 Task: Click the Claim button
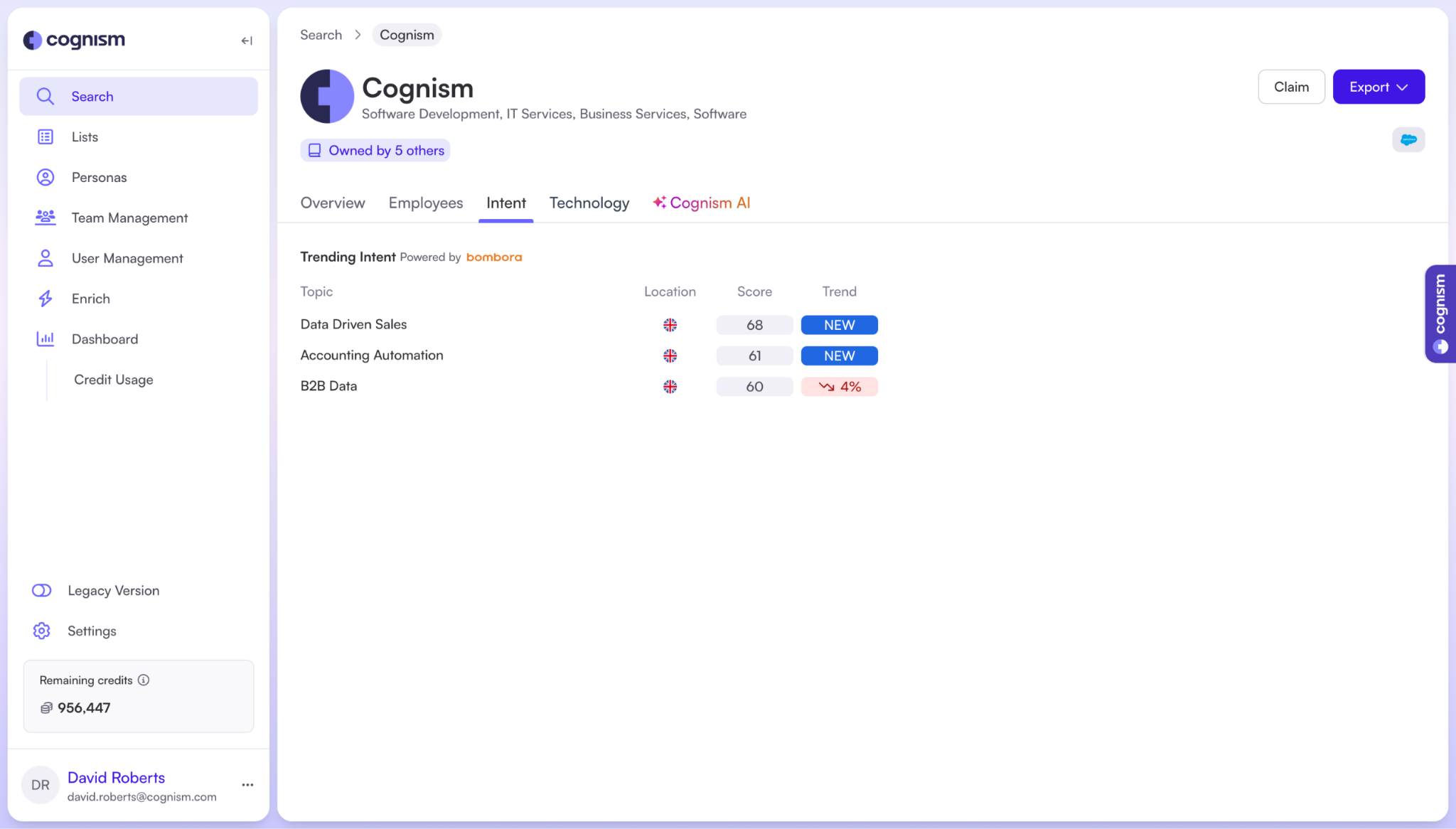click(x=1290, y=87)
